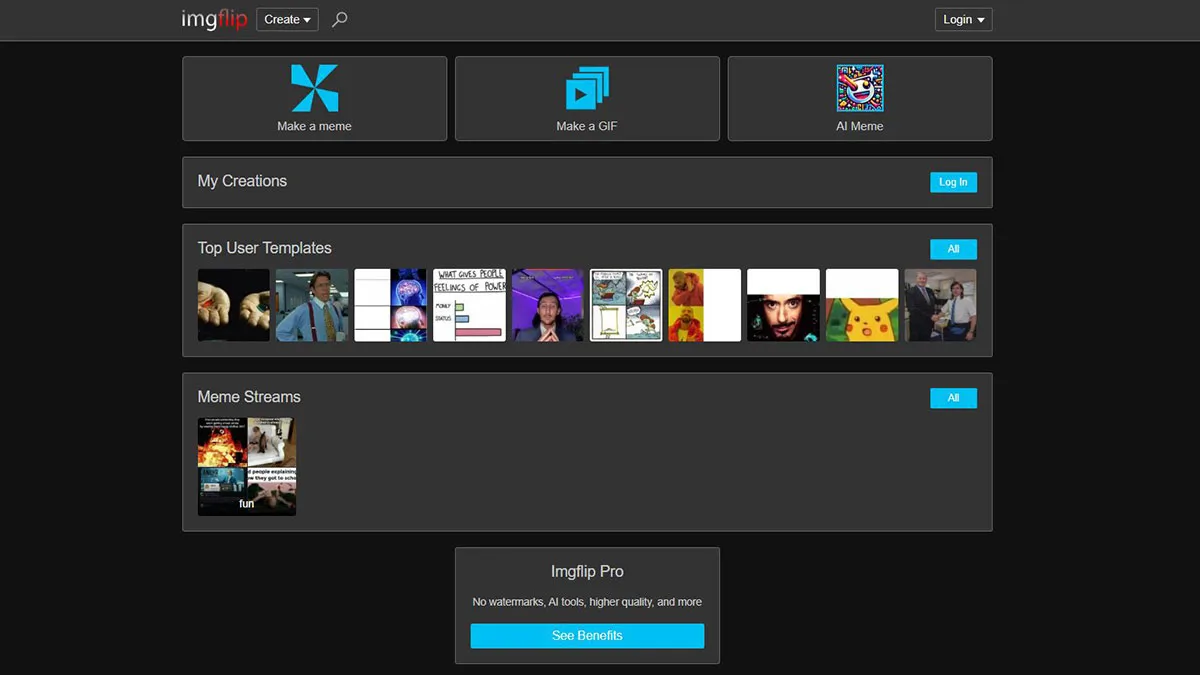Image resolution: width=1200 pixels, height=675 pixels.
Task: Click the See Benefits button
Action: (x=587, y=636)
